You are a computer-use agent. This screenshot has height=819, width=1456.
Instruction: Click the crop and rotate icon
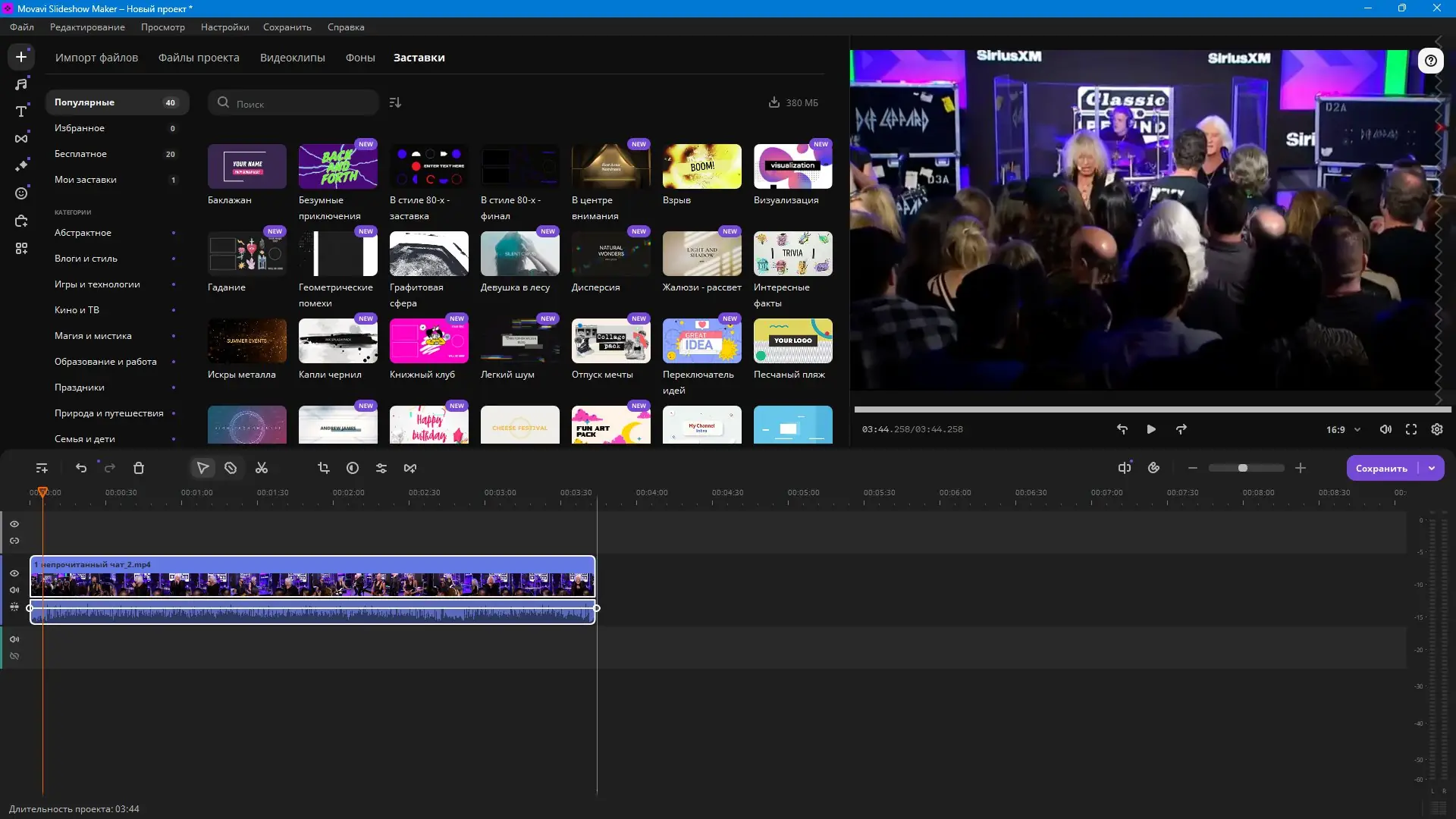(x=324, y=468)
